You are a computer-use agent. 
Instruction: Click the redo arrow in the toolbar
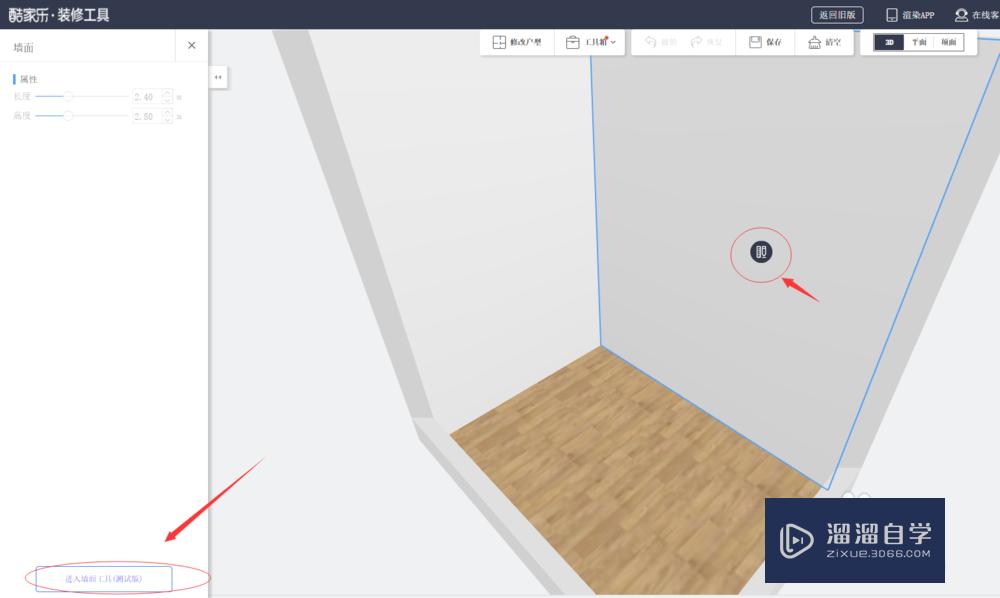tap(696, 41)
